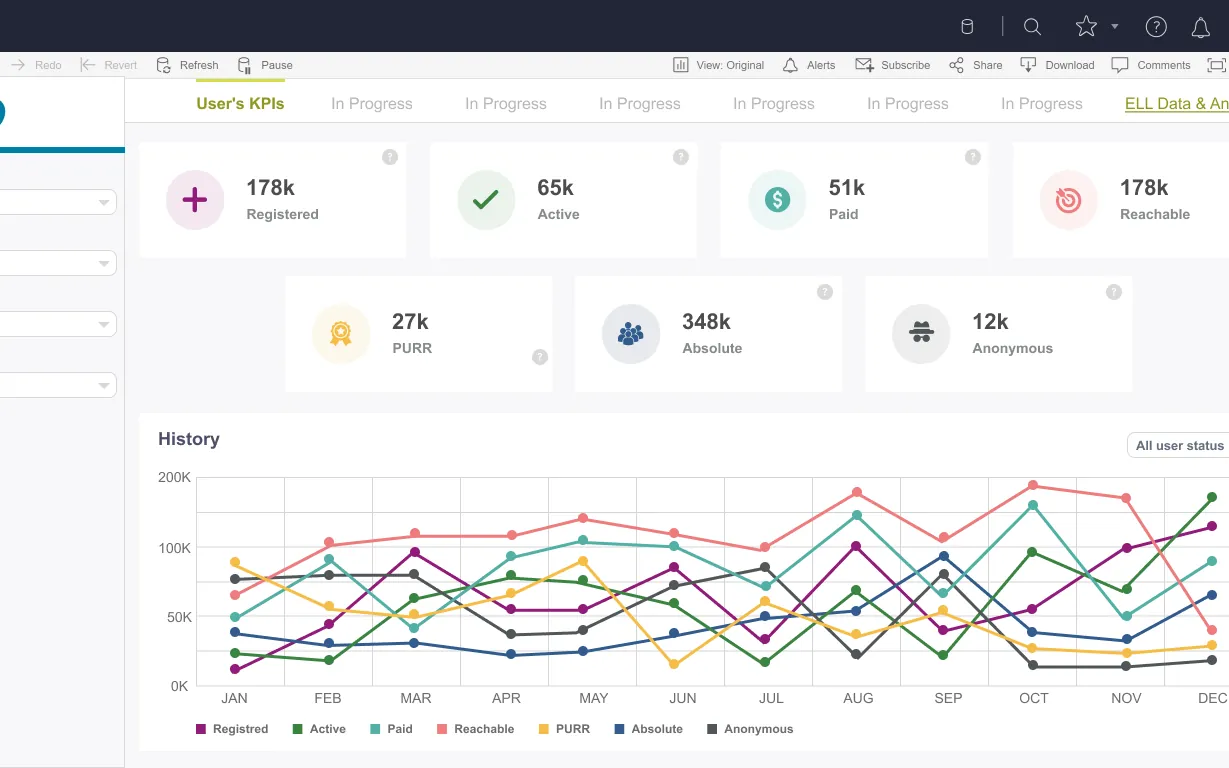Click the Active data point for DEC

point(1212,497)
